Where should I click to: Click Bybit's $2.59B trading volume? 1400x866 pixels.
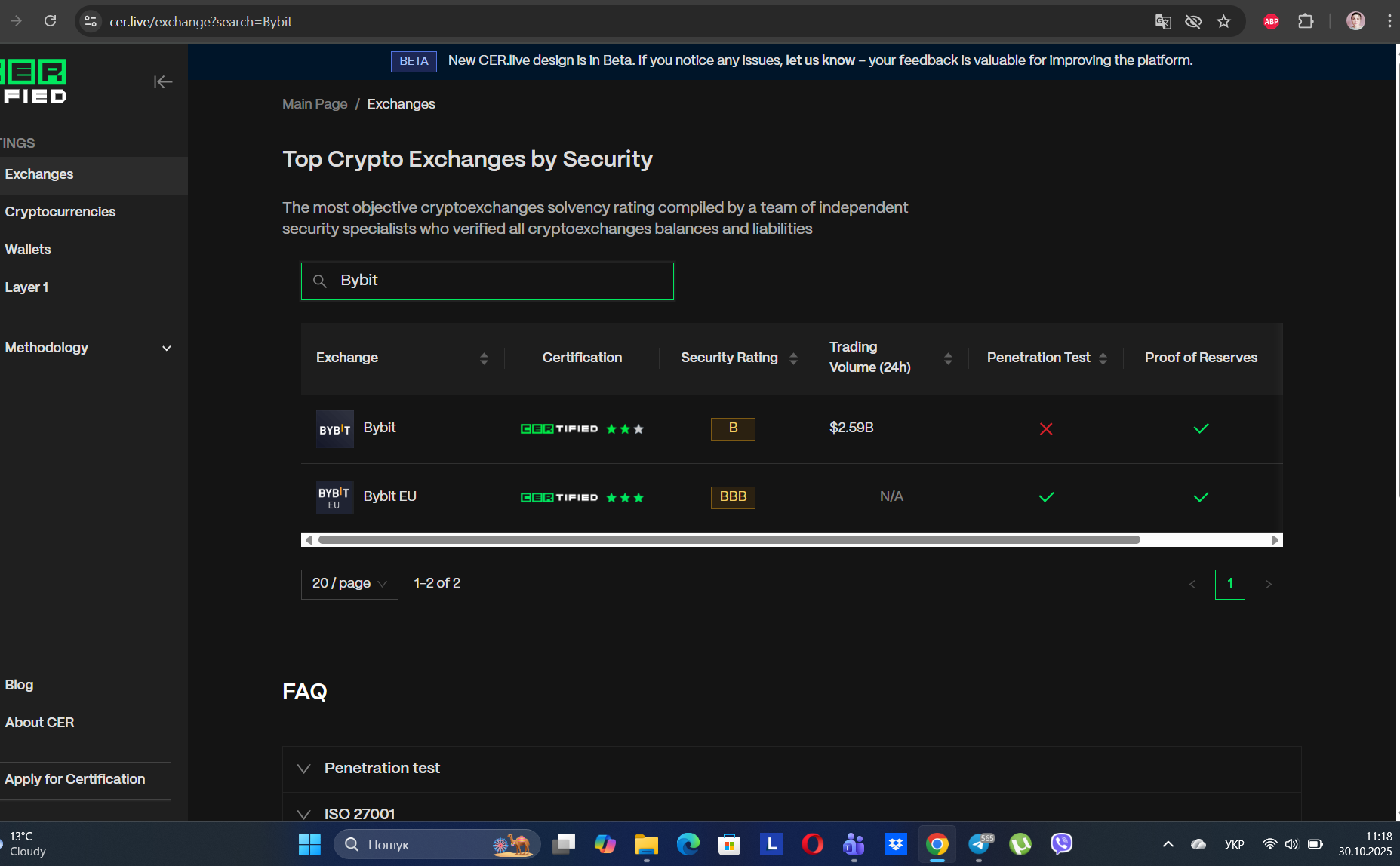(x=851, y=428)
